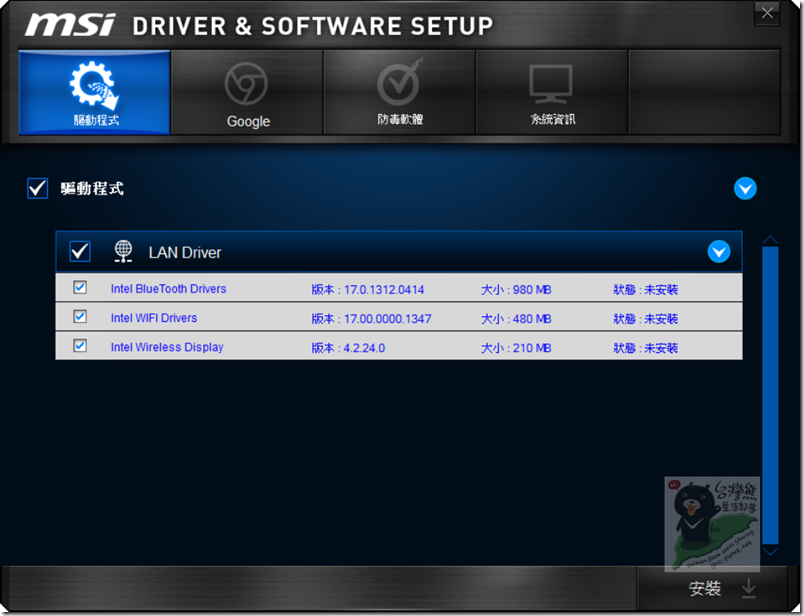This screenshot has width=804, height=616.
Task: Select Intel WIFI Drivers name text
Action: (154, 318)
